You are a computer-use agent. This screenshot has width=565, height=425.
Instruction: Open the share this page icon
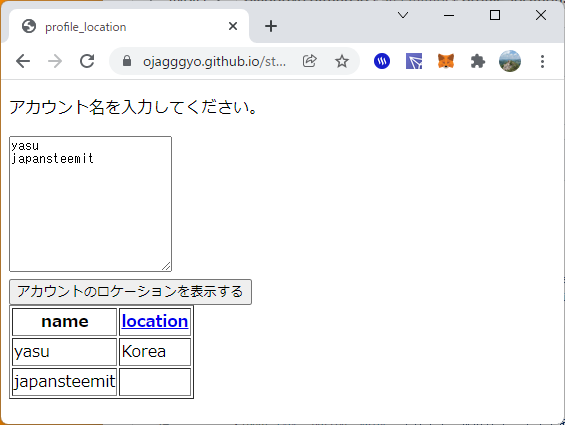310,61
